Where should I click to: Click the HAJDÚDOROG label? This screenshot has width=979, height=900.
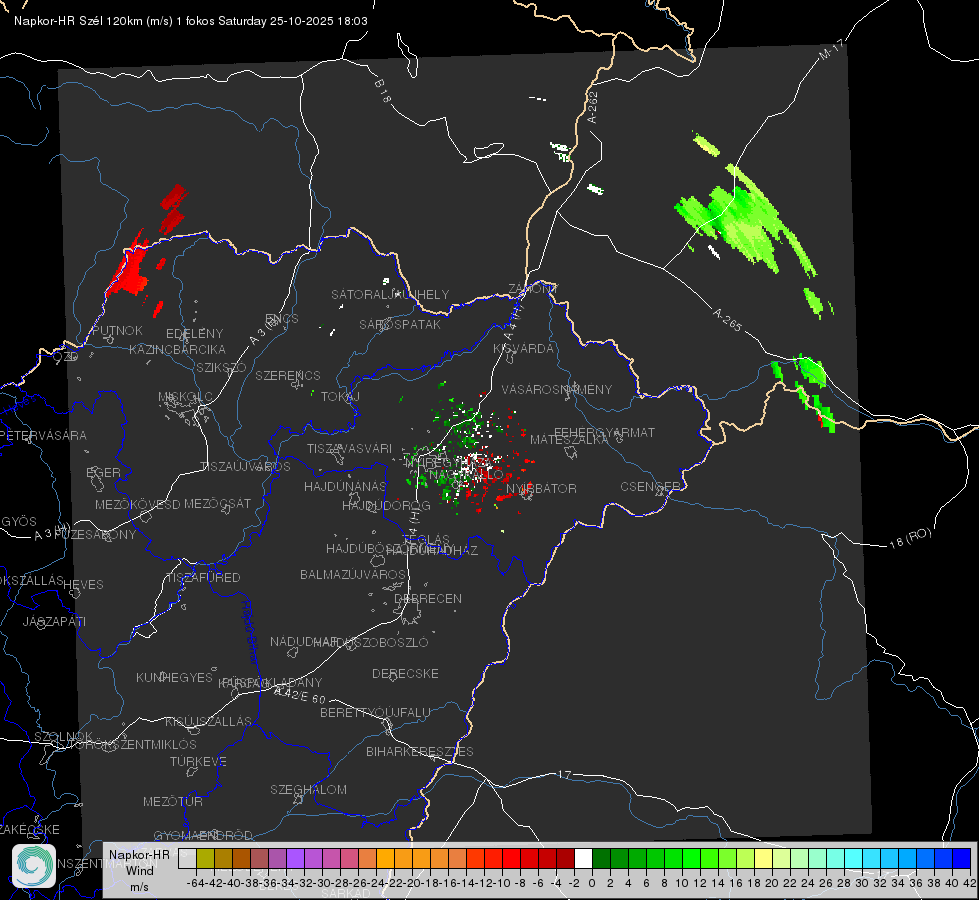click(x=386, y=505)
